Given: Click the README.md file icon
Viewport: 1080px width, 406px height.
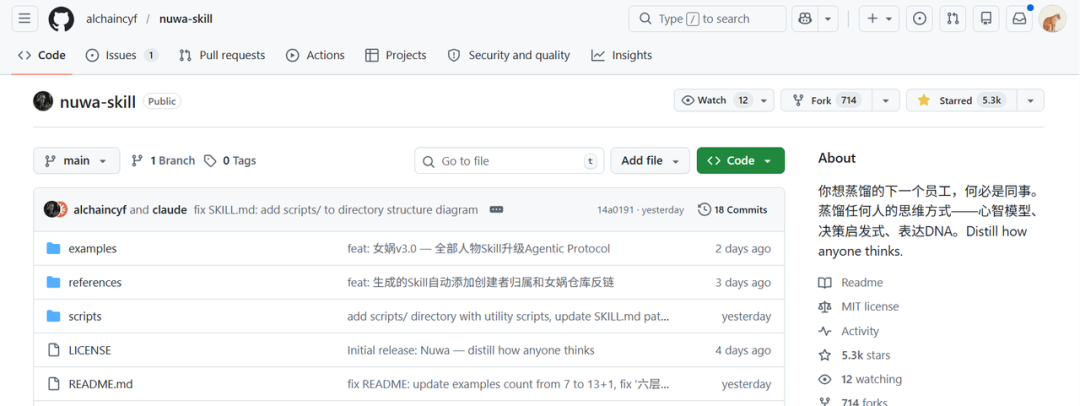Looking at the screenshot, I should (x=53, y=384).
